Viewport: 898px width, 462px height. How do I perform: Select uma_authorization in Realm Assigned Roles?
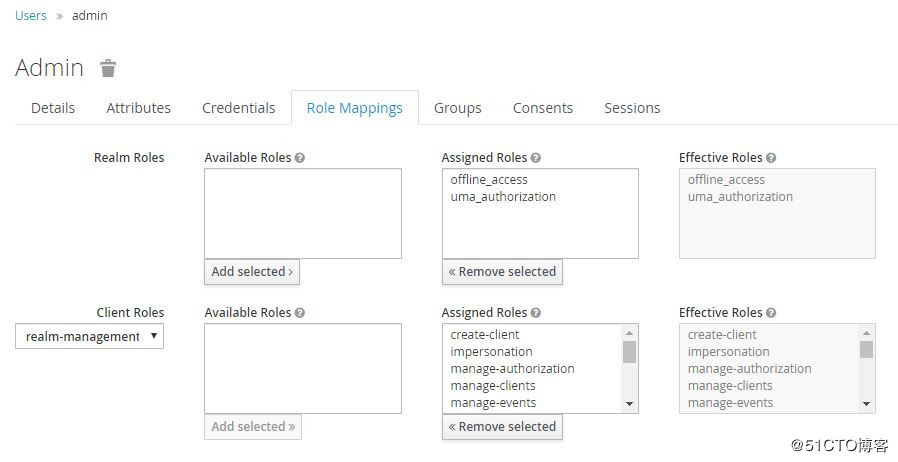click(x=503, y=197)
